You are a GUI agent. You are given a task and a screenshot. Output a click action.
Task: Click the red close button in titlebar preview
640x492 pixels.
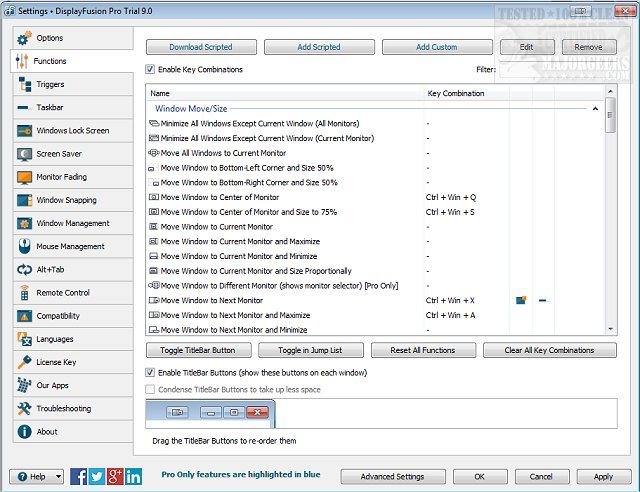pyautogui.click(x=257, y=412)
